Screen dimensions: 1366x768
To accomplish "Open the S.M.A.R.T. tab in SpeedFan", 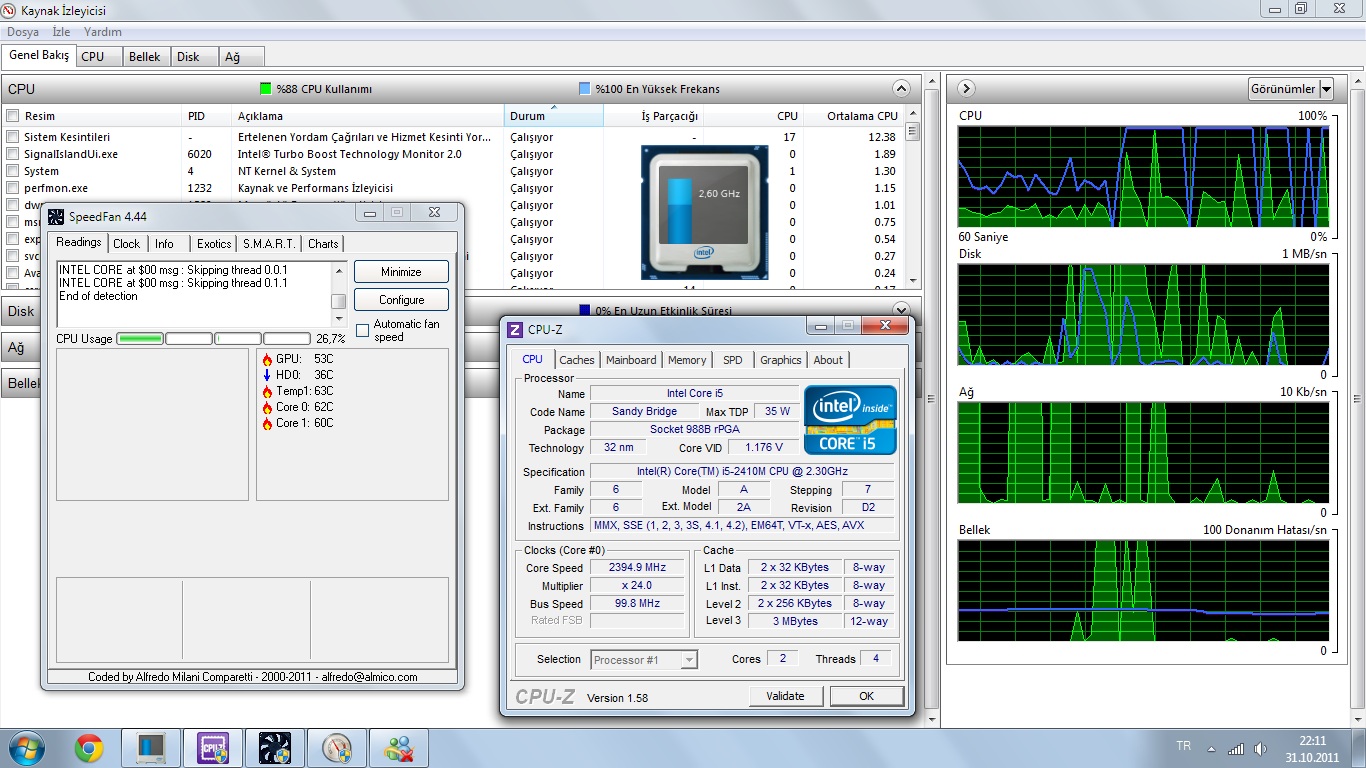I will [x=270, y=244].
